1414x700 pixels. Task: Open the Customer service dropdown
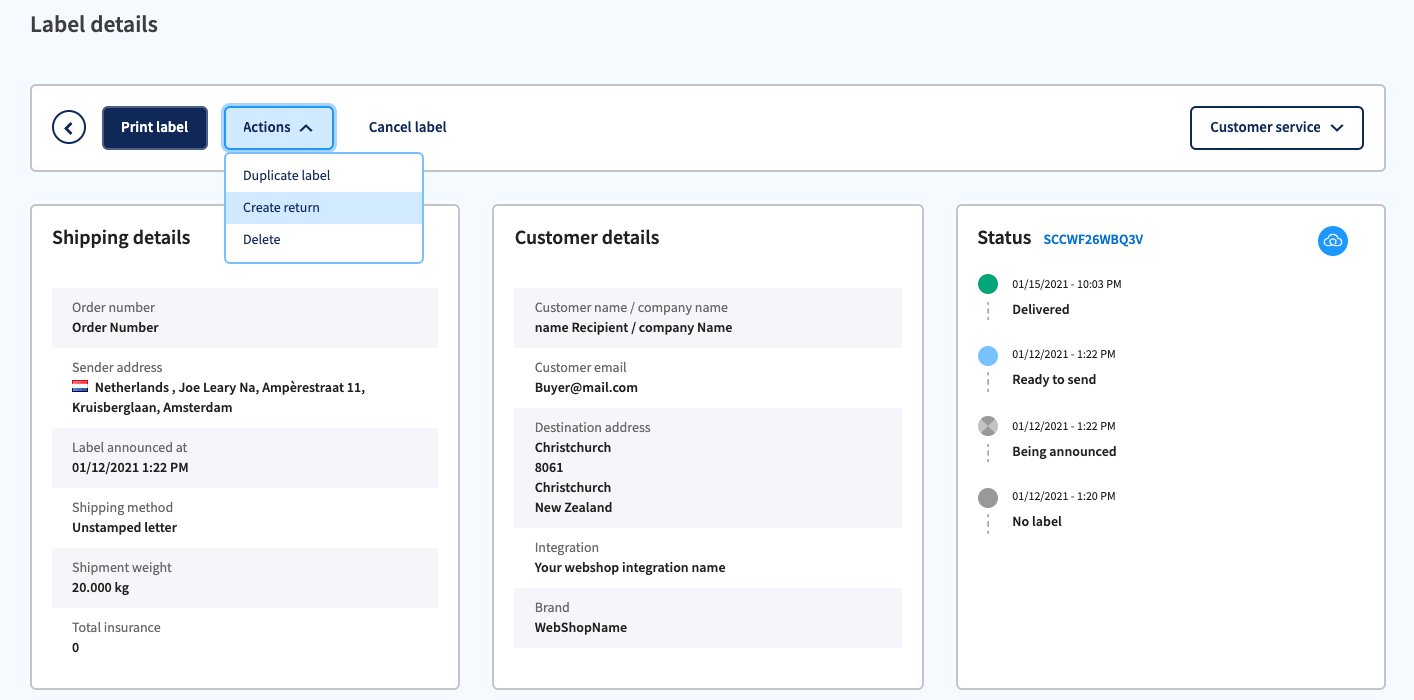pos(1276,127)
